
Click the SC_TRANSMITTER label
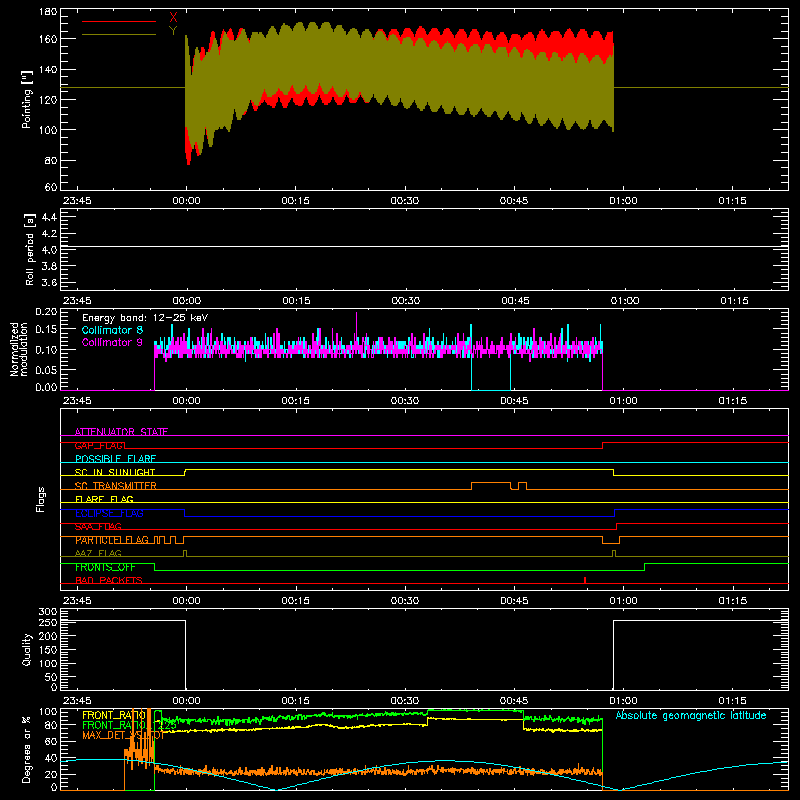116,486
